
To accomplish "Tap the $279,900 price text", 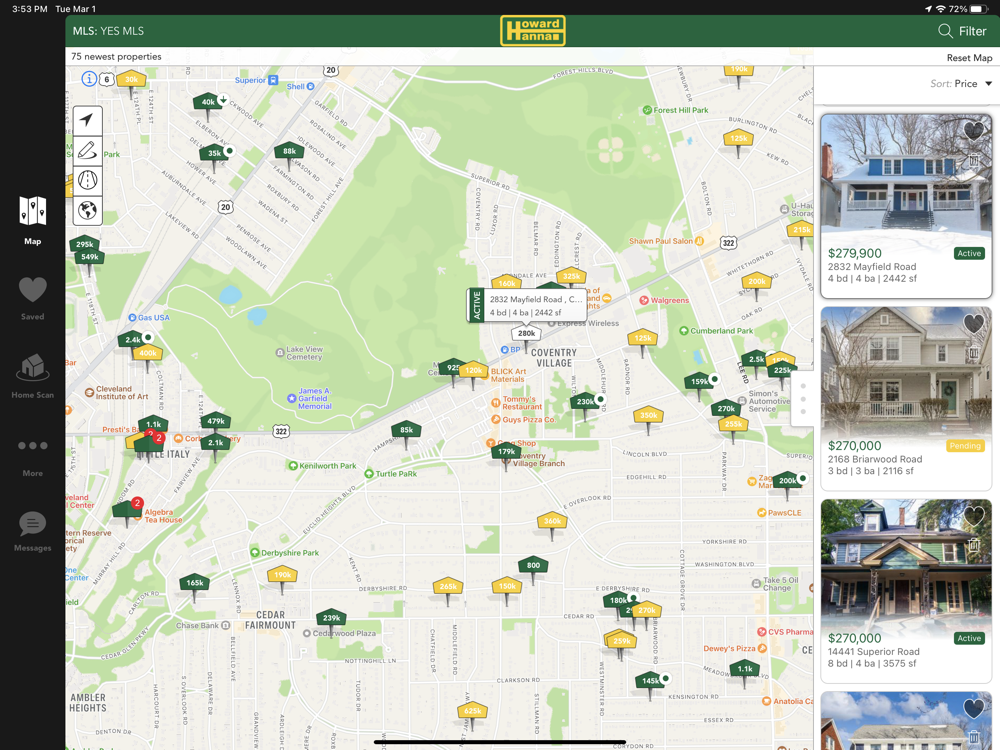I will click(x=855, y=253).
